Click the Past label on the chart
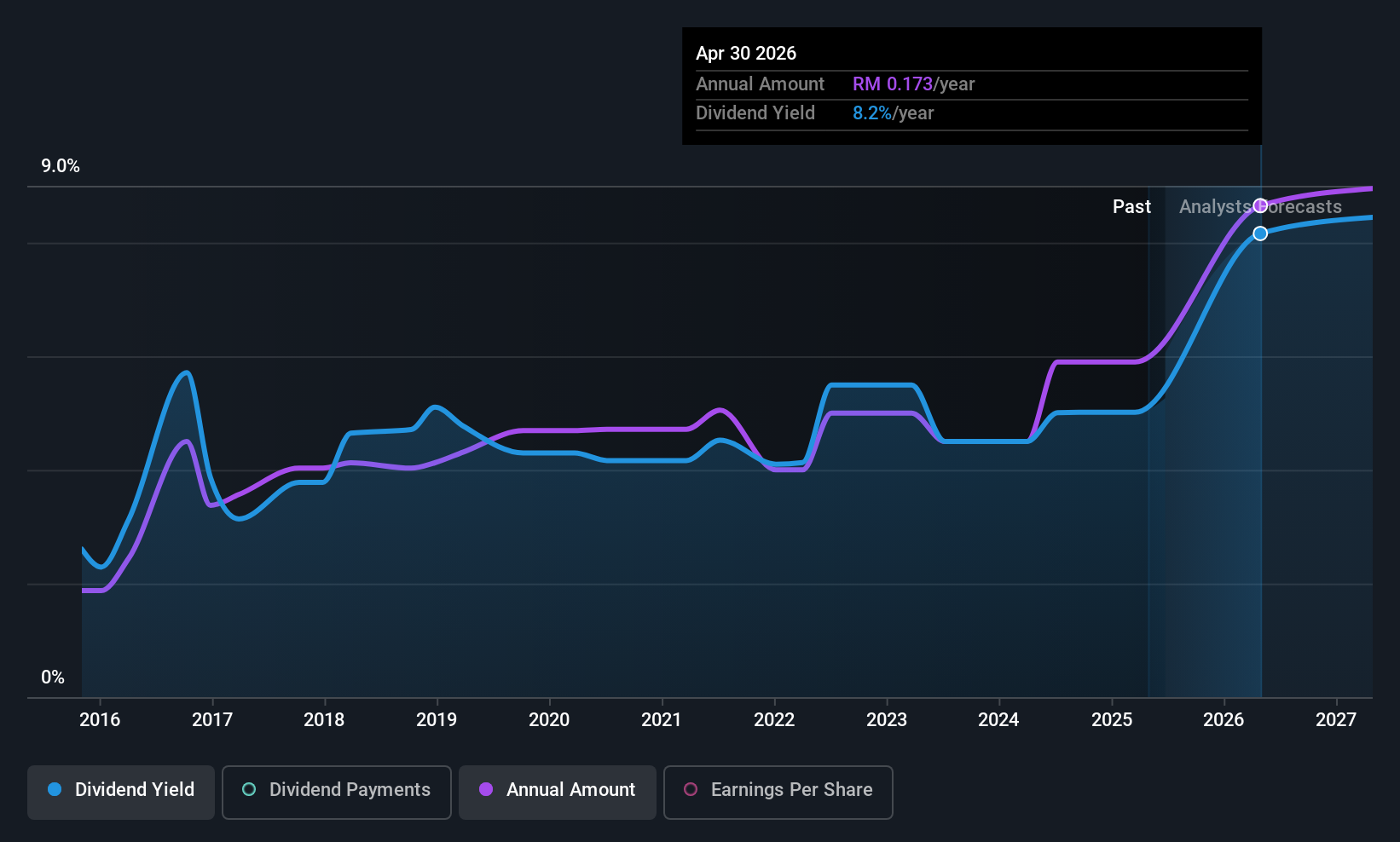 click(1131, 206)
